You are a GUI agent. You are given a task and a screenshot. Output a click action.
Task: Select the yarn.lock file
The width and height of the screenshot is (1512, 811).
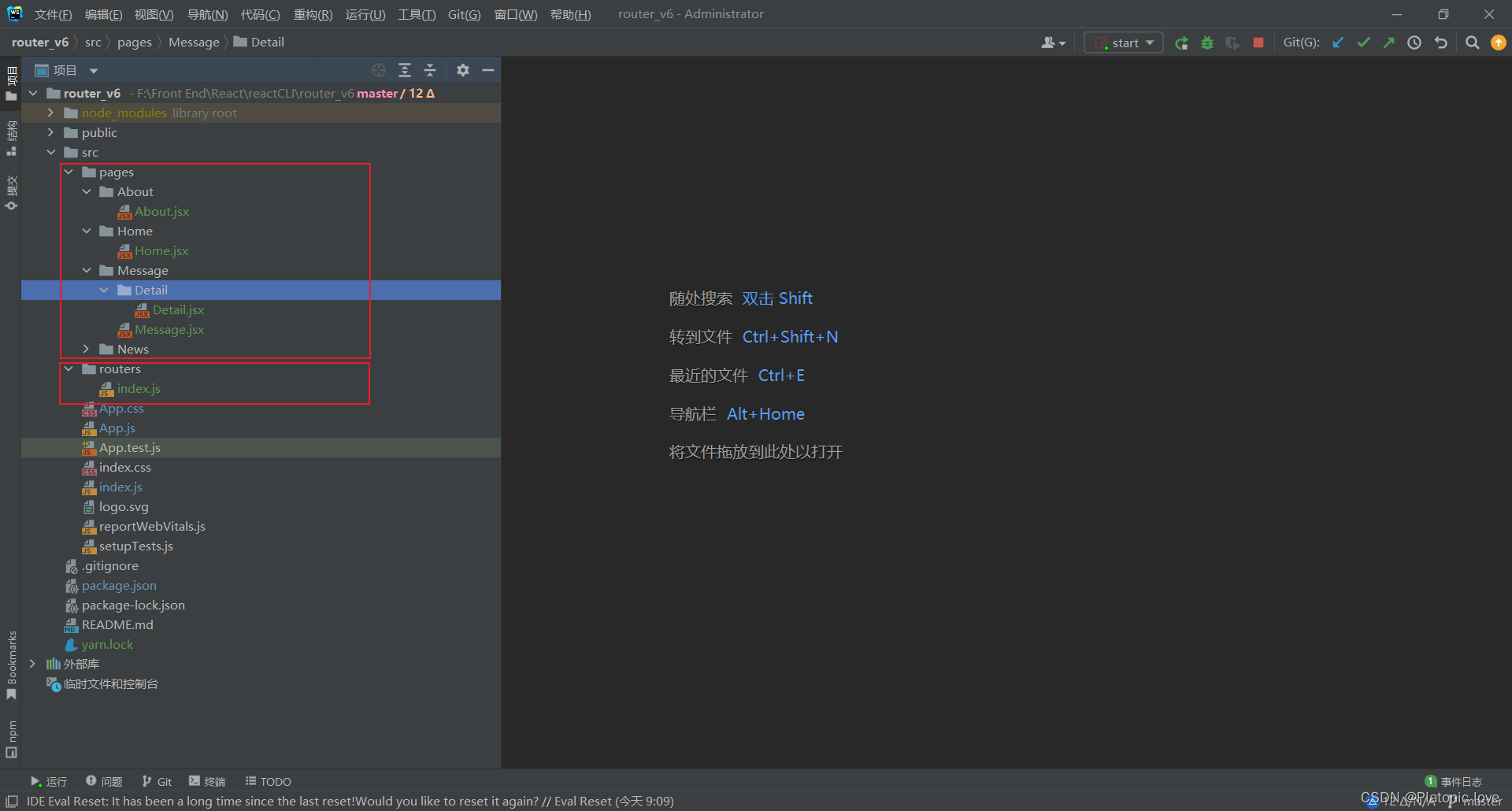[107, 644]
